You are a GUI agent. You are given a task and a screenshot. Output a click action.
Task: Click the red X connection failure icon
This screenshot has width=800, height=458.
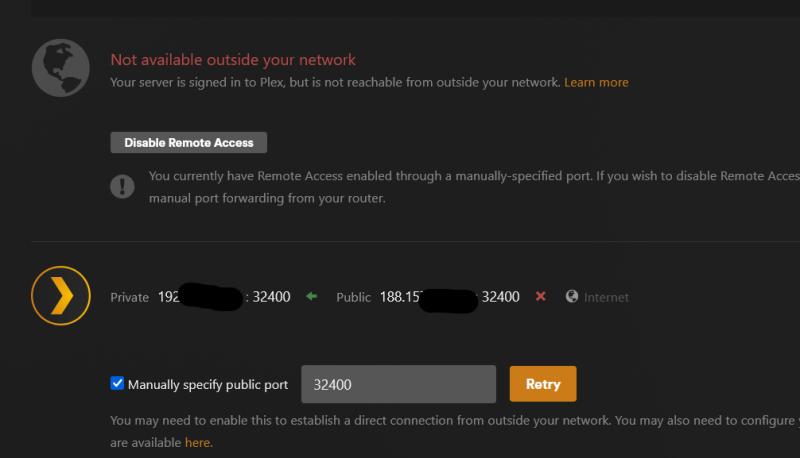pyautogui.click(x=541, y=296)
